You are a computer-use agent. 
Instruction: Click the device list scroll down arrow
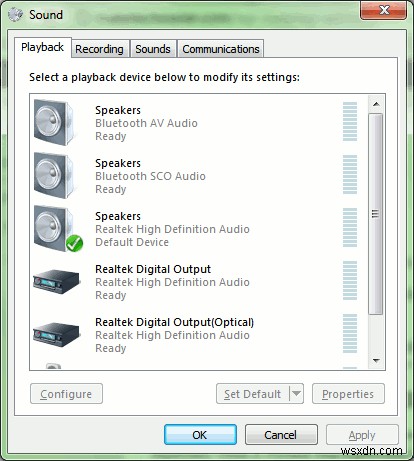pos(376,360)
